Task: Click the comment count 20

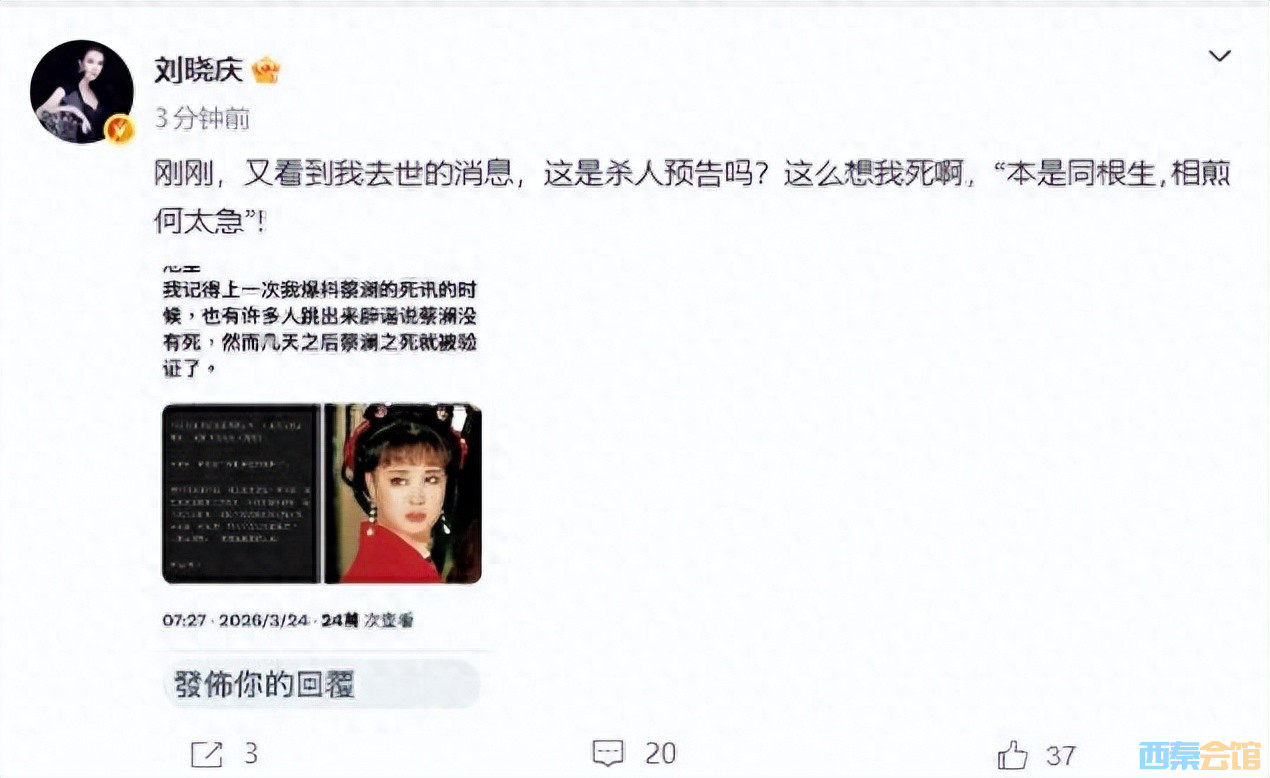Action: tap(661, 753)
